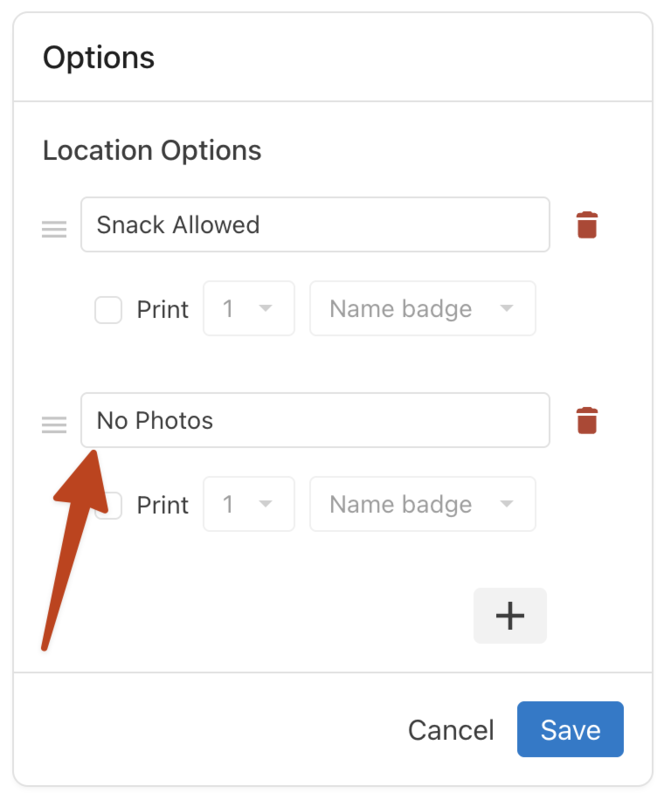The width and height of the screenshot is (671, 800).
Task: Select the Options dialog title
Action: pyautogui.click(x=99, y=57)
